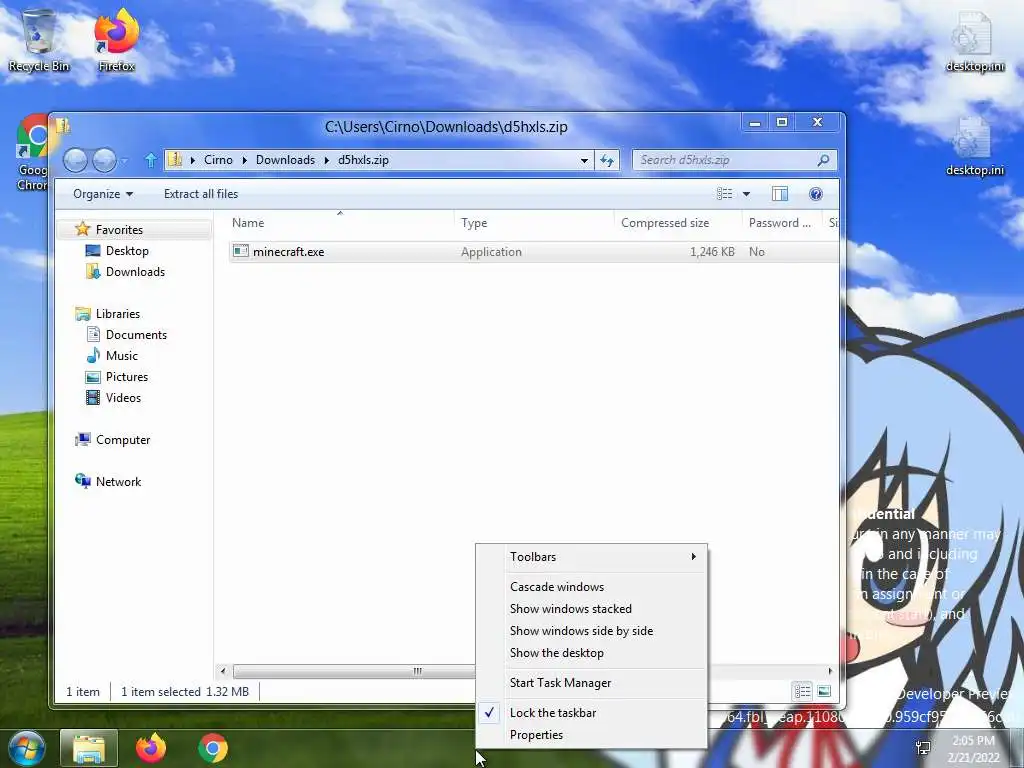
Task: Click the Explorer Forward navigation arrow
Action: (104, 160)
